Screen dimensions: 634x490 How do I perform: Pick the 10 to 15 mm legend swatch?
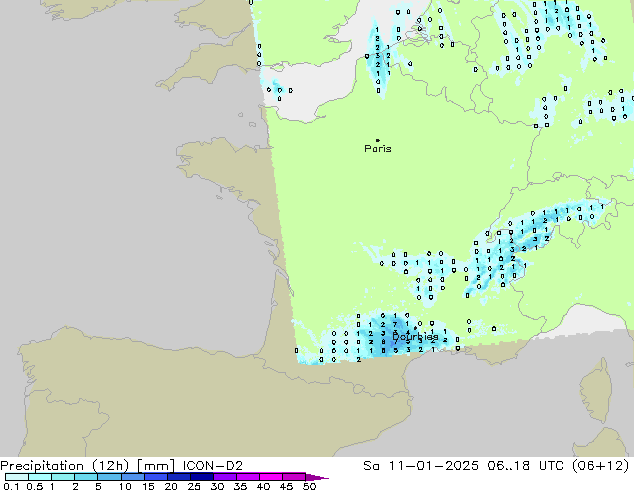tap(132, 477)
